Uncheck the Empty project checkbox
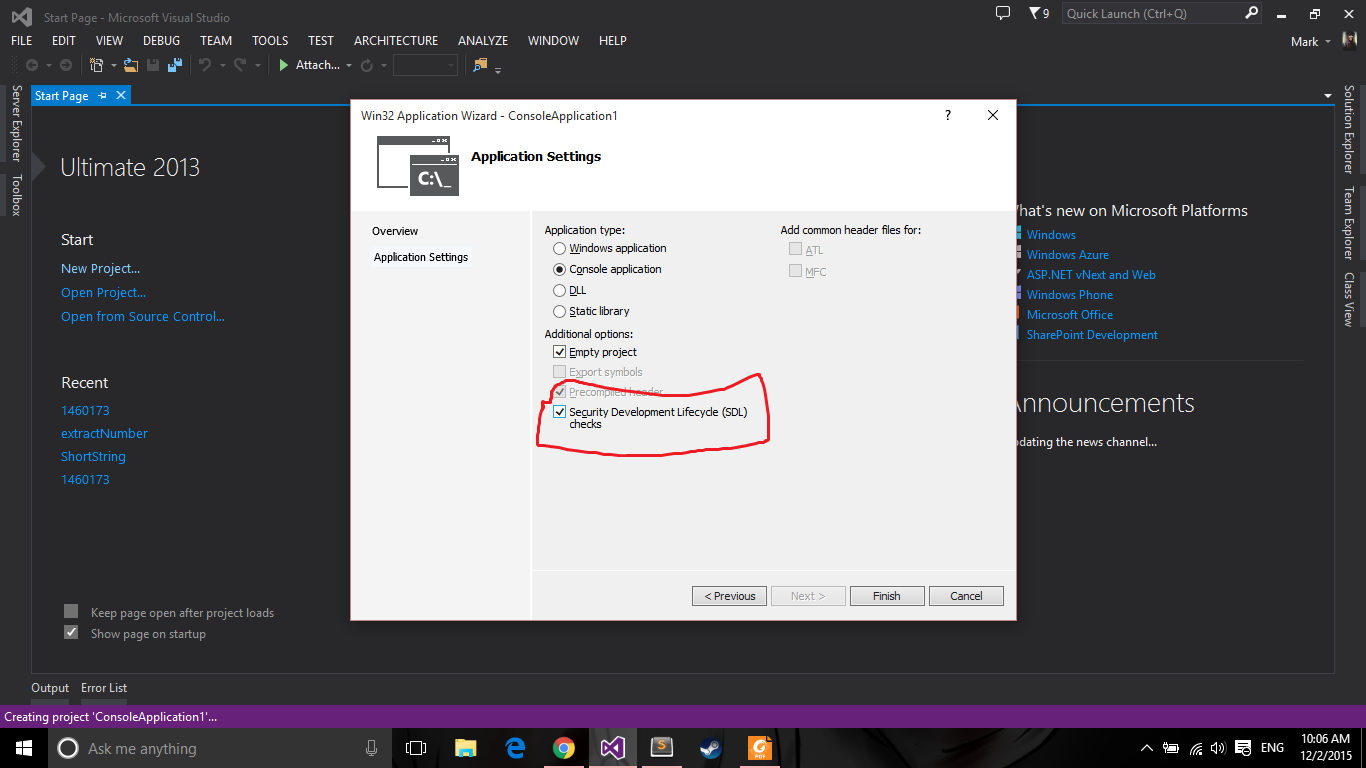 click(x=560, y=352)
